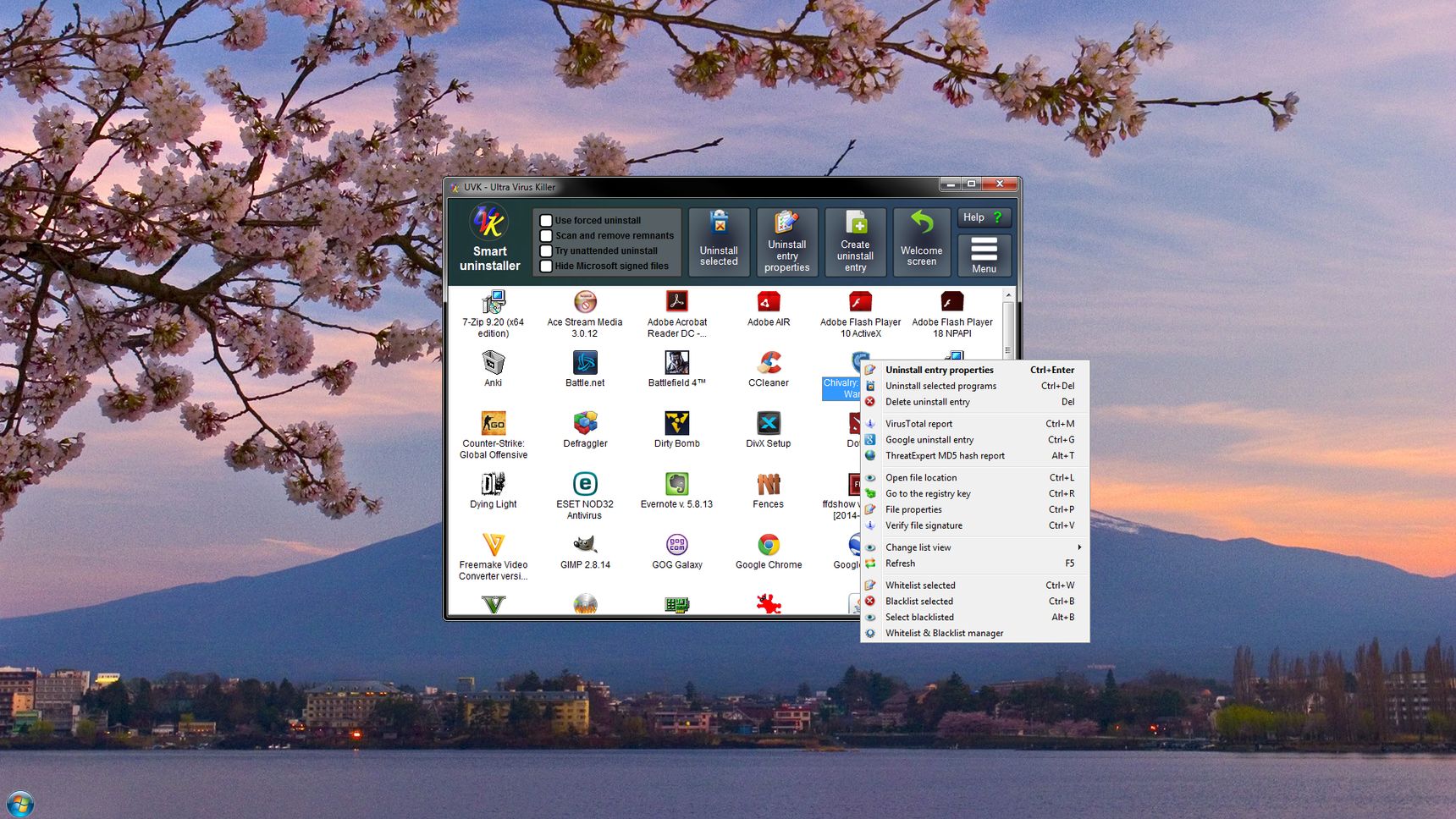This screenshot has height=819, width=1456.
Task: Minimize the UVK window
Action: (x=950, y=184)
